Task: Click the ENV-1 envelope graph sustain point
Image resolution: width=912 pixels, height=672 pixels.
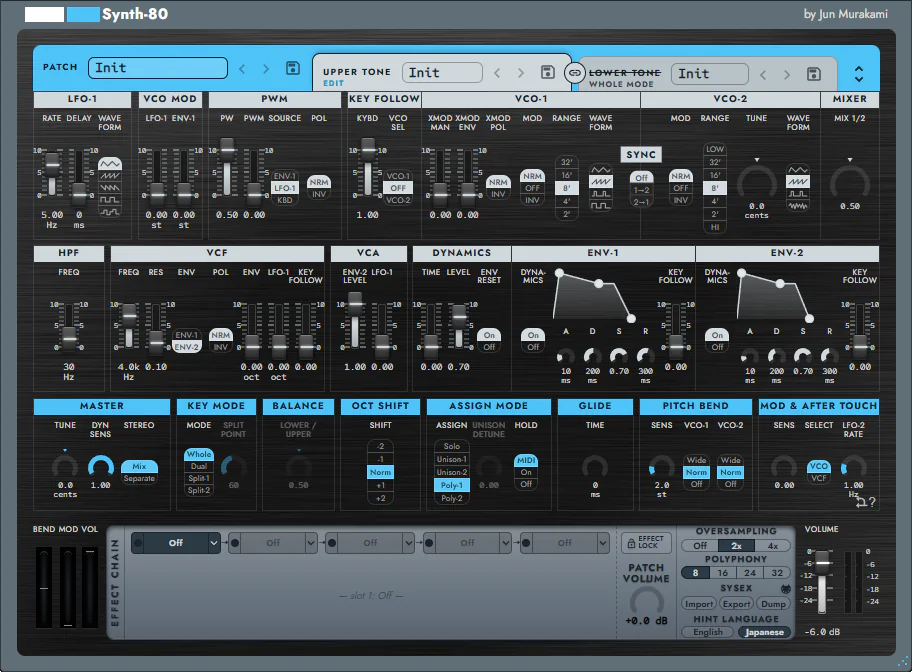Action: point(598,283)
